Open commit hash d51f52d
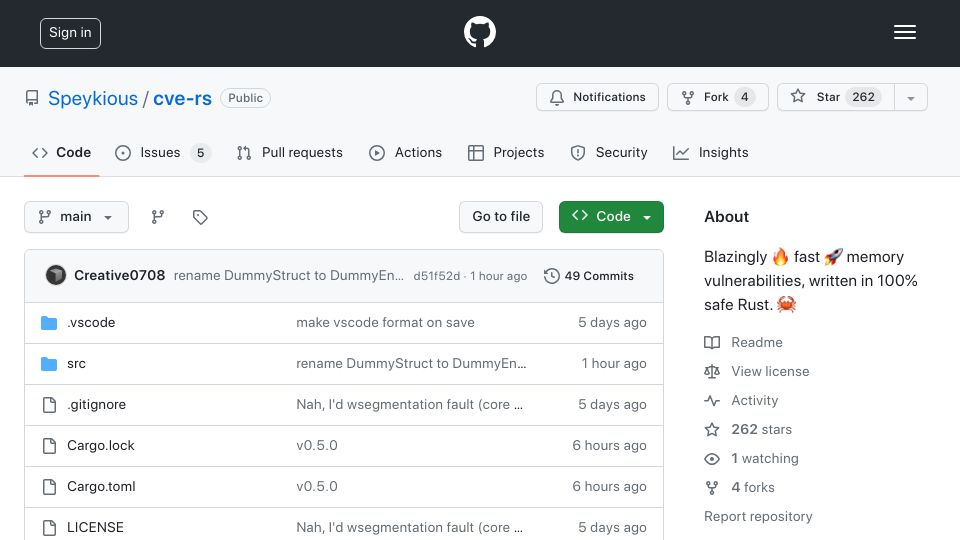Viewport: 960px width, 540px height. point(437,276)
